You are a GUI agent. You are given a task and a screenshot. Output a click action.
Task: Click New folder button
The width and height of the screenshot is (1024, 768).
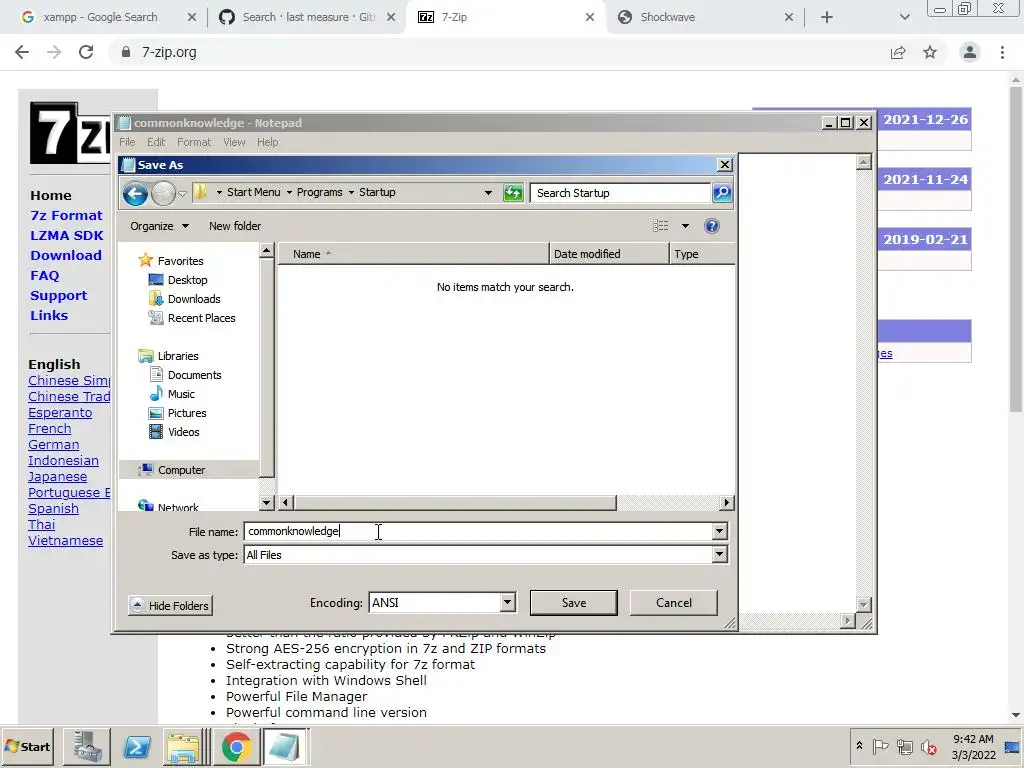(235, 226)
